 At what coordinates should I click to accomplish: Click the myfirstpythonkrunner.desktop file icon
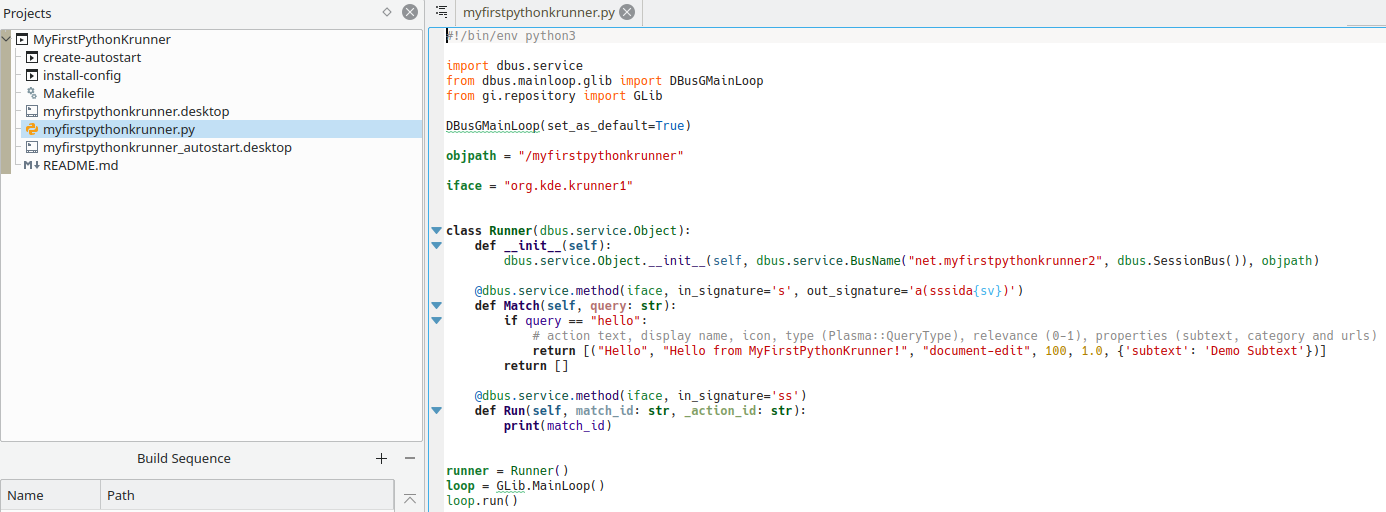coord(32,112)
